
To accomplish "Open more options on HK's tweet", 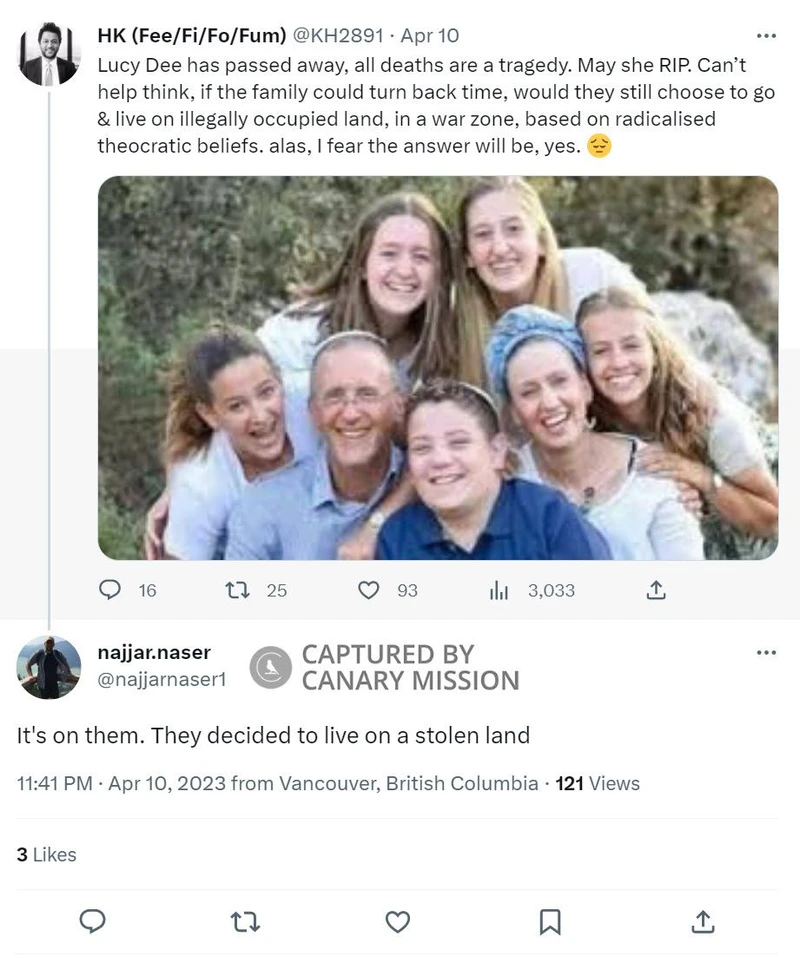I will coord(766,36).
